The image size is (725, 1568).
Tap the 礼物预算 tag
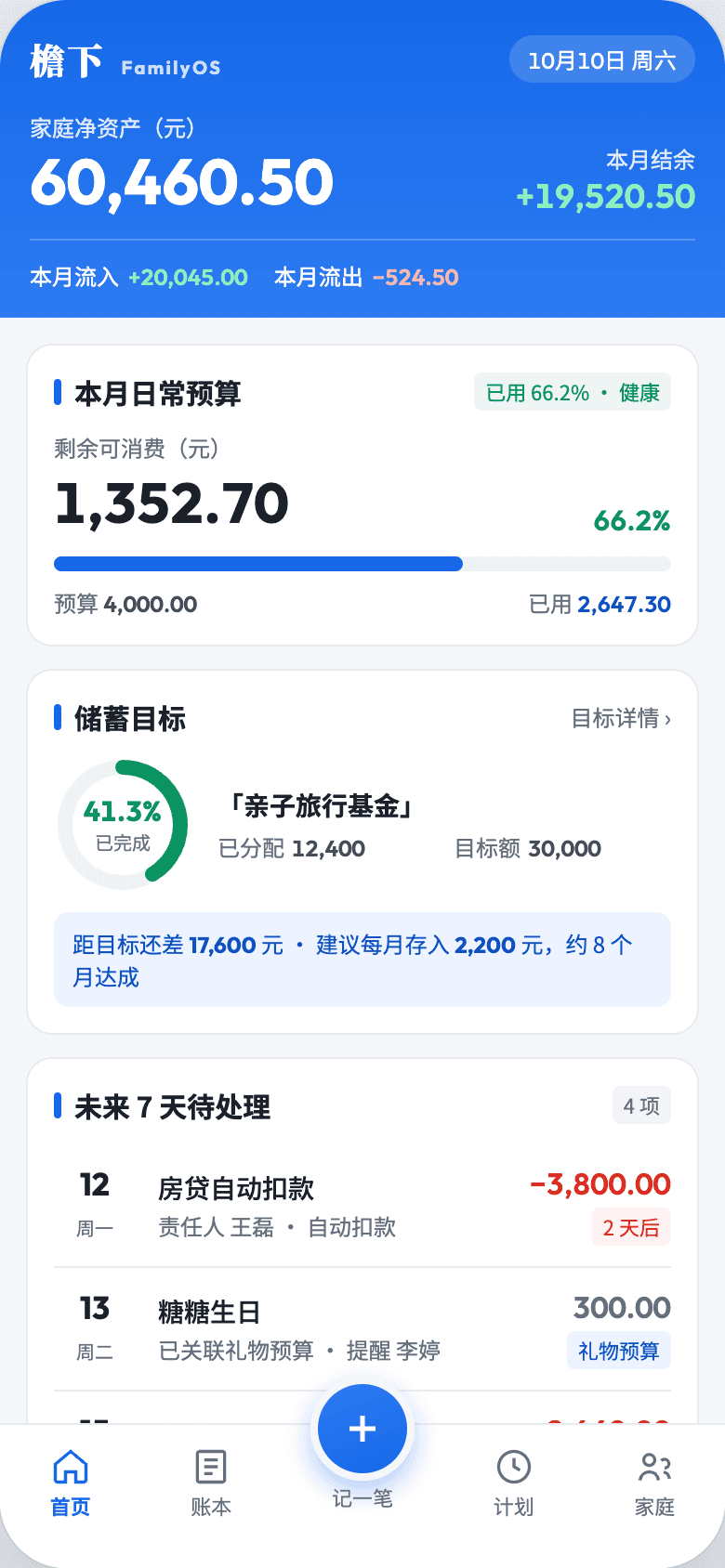coord(619,1351)
